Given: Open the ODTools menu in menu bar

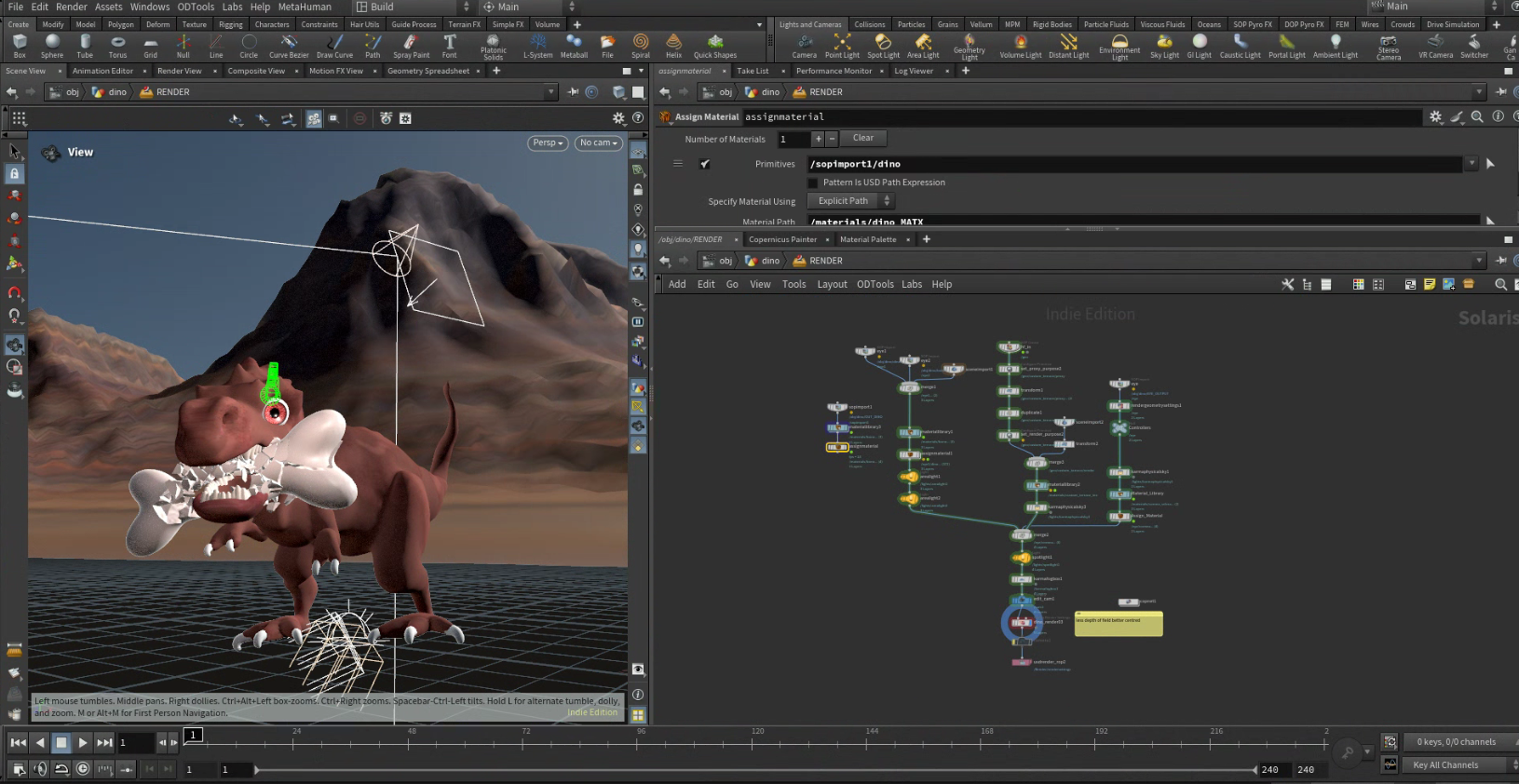Looking at the screenshot, I should [x=196, y=7].
